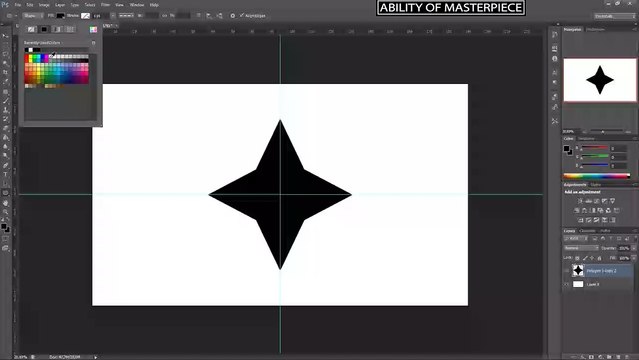
Task: Click the Stroke swatch in options bar
Action: pos(85,15)
